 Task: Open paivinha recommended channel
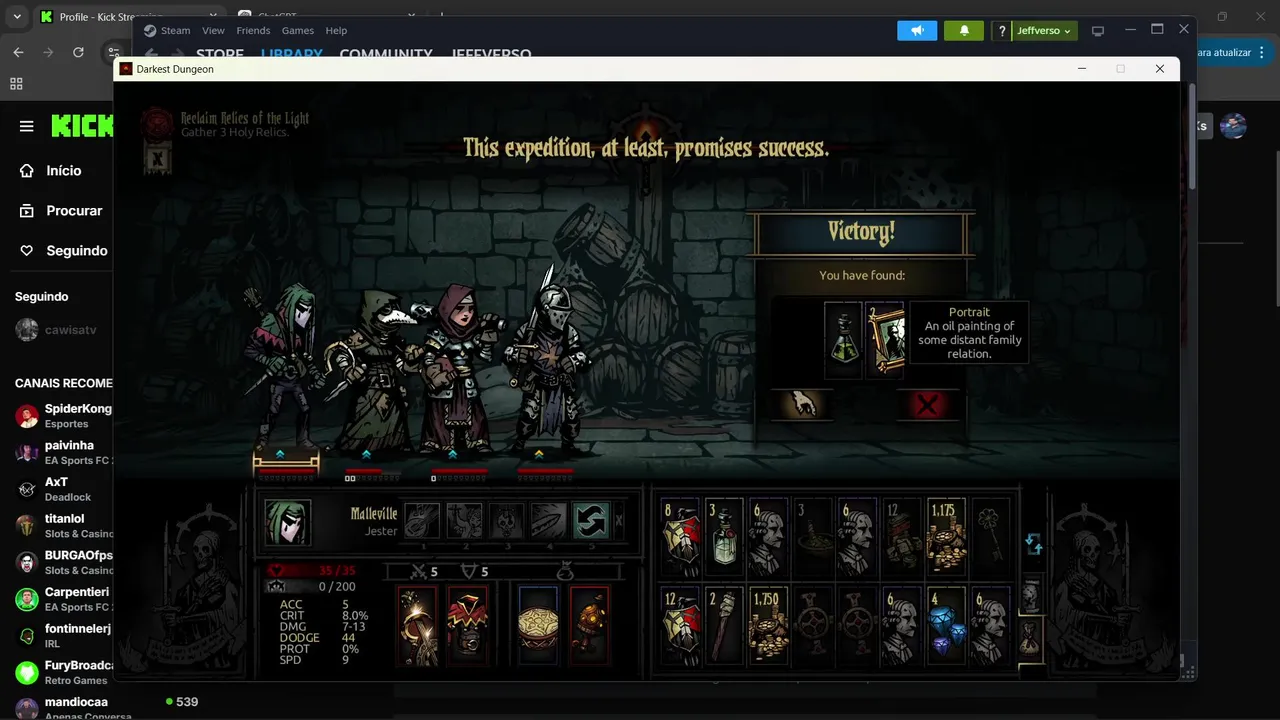(63, 452)
